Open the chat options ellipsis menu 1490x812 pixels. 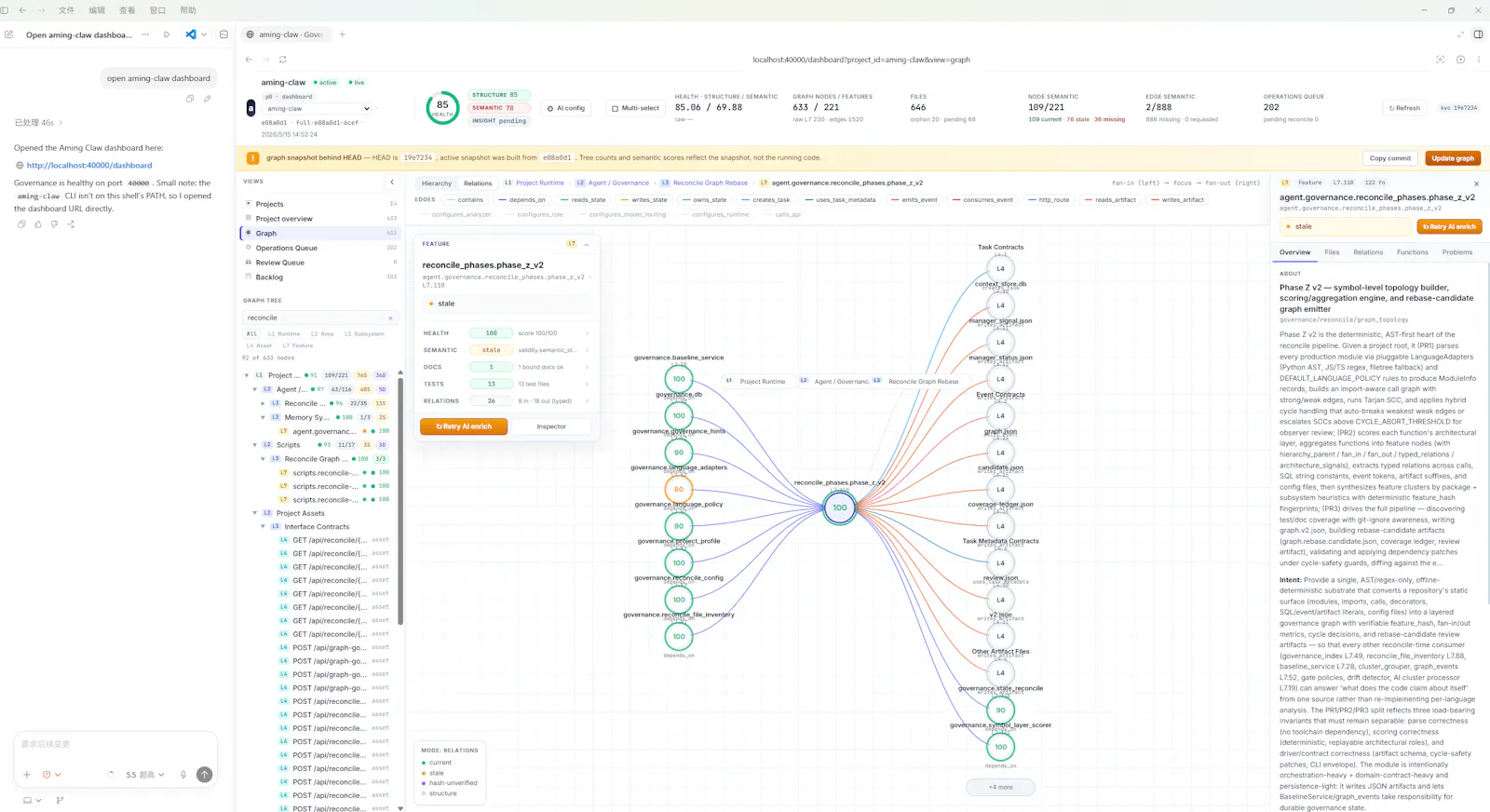point(145,34)
